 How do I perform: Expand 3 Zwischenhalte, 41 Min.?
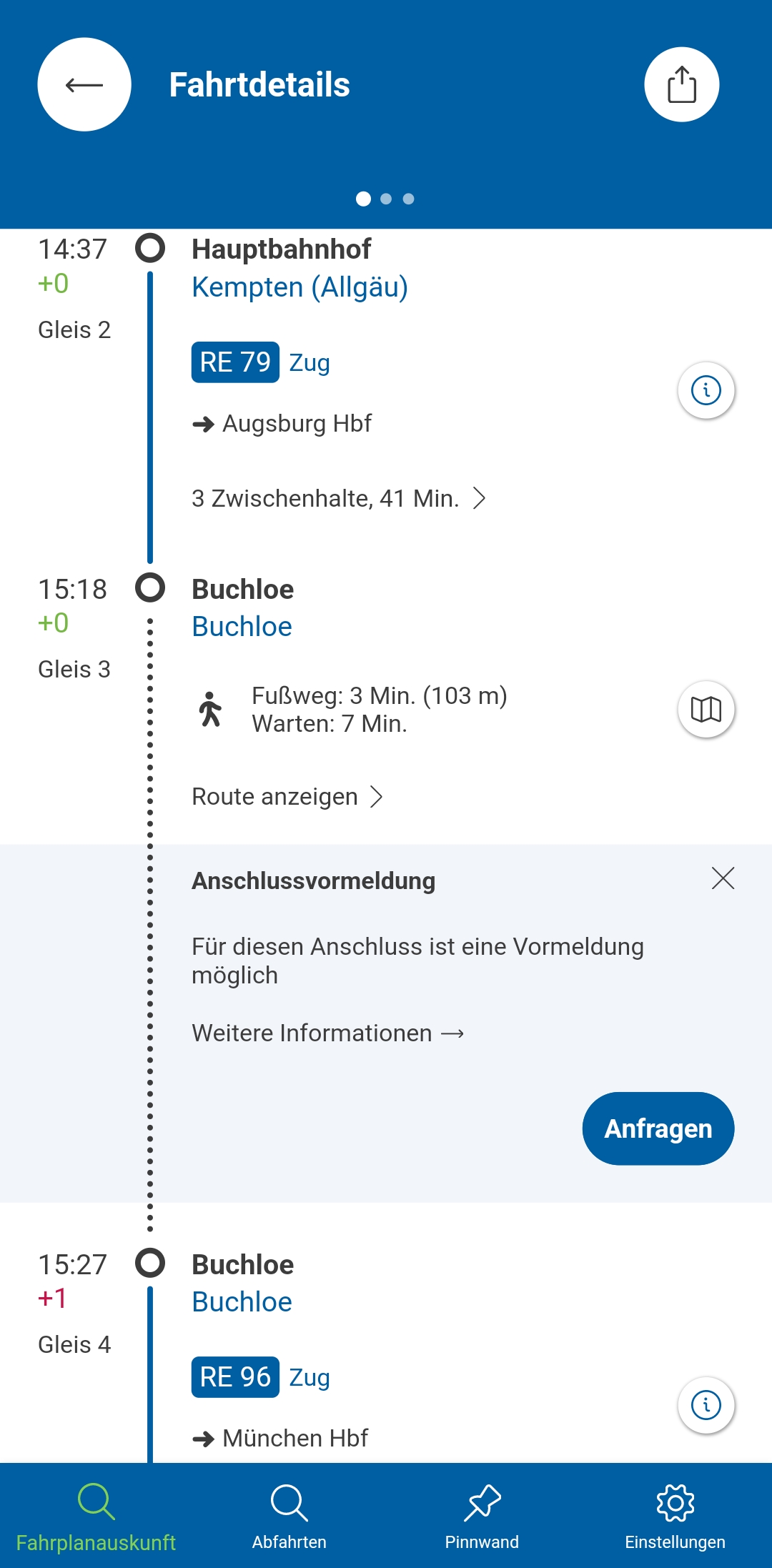coord(339,498)
